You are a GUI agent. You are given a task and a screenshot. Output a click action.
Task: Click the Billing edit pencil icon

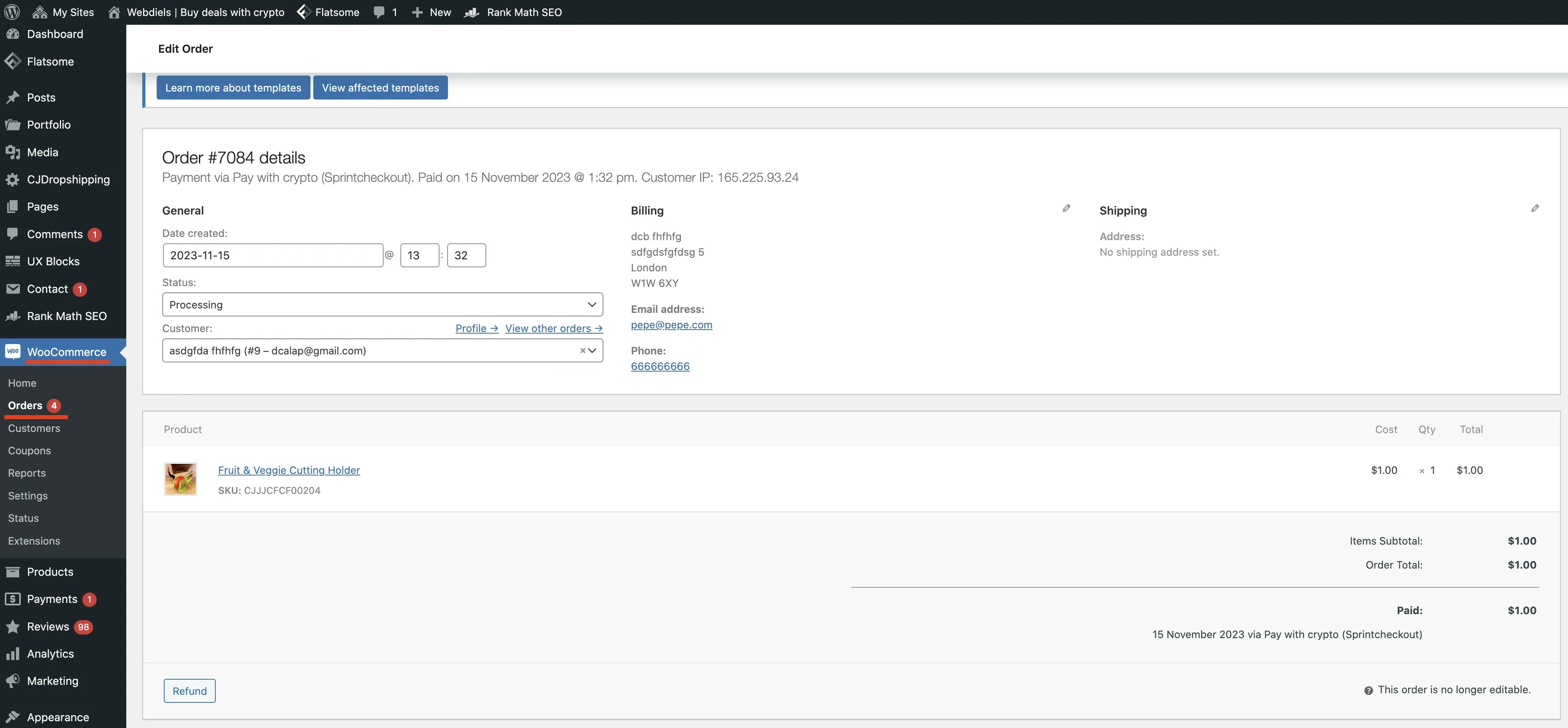click(x=1066, y=208)
